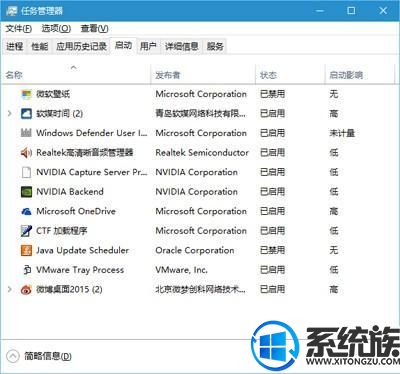This screenshot has height=374, width=400.
Task: Switch to the 详细信息 tab
Action: (182, 46)
